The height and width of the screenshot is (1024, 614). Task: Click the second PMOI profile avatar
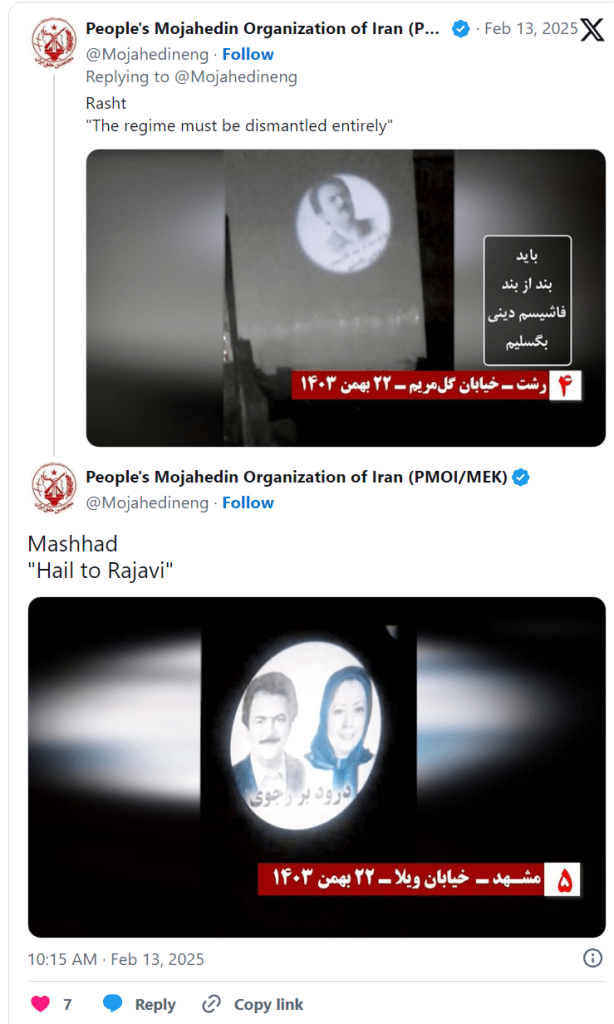click(54, 488)
